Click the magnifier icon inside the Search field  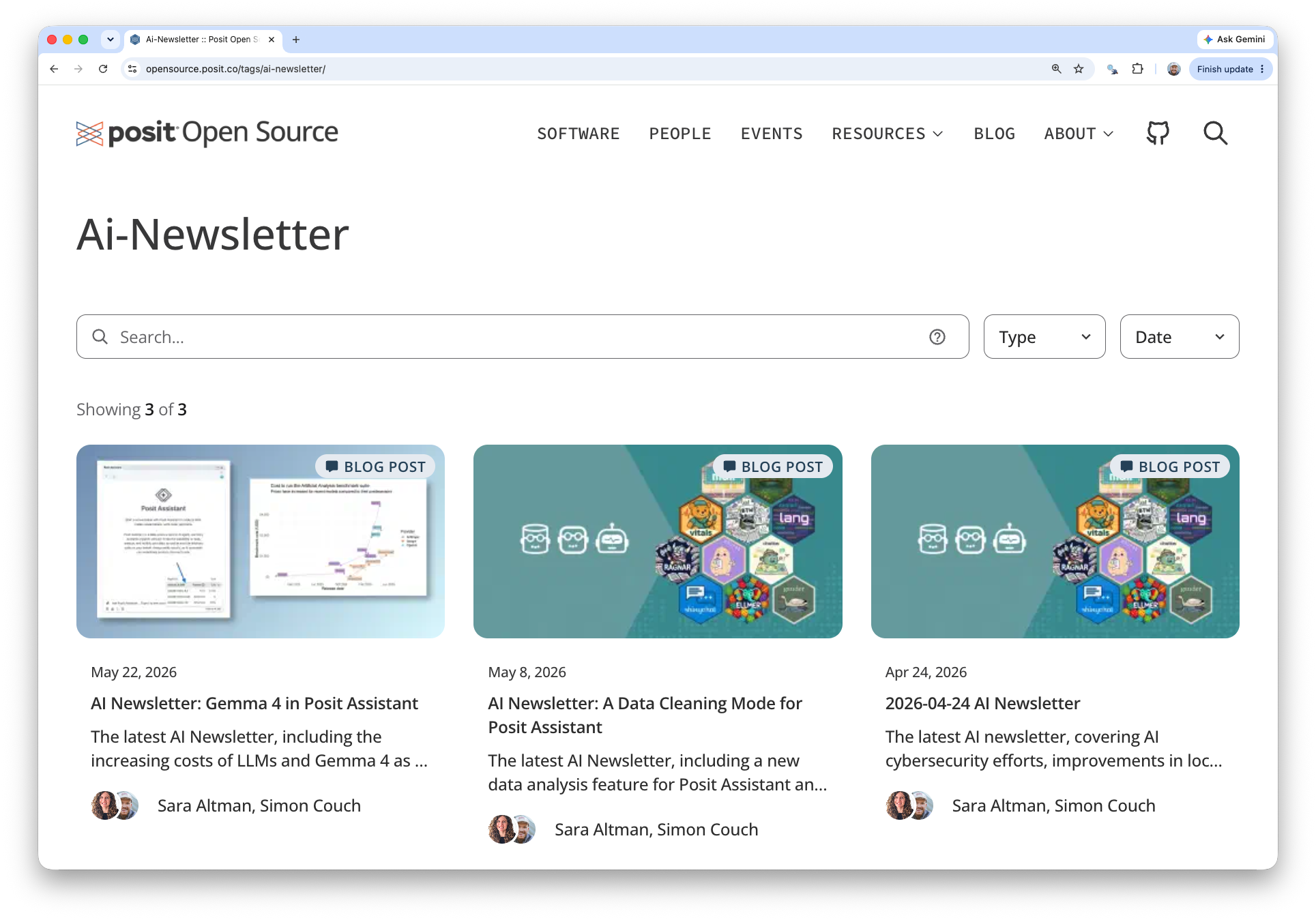point(100,337)
